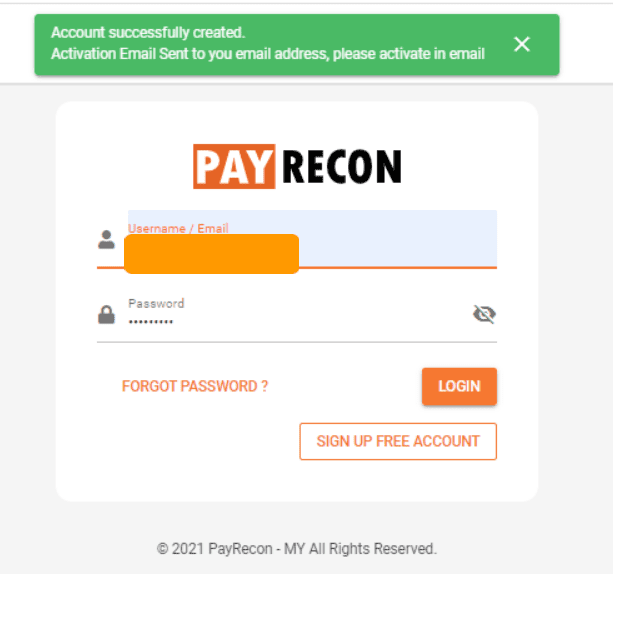Open the FORGOT PASSWORD ? link
Viewport: 625px width, 618px height.
(x=195, y=386)
